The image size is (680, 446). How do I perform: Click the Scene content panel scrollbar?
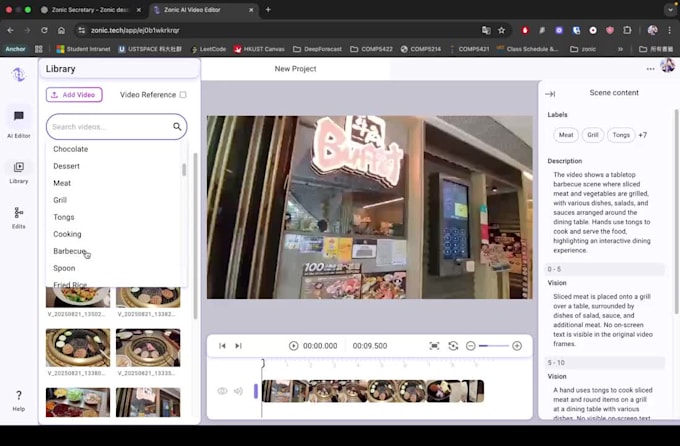click(x=676, y=212)
